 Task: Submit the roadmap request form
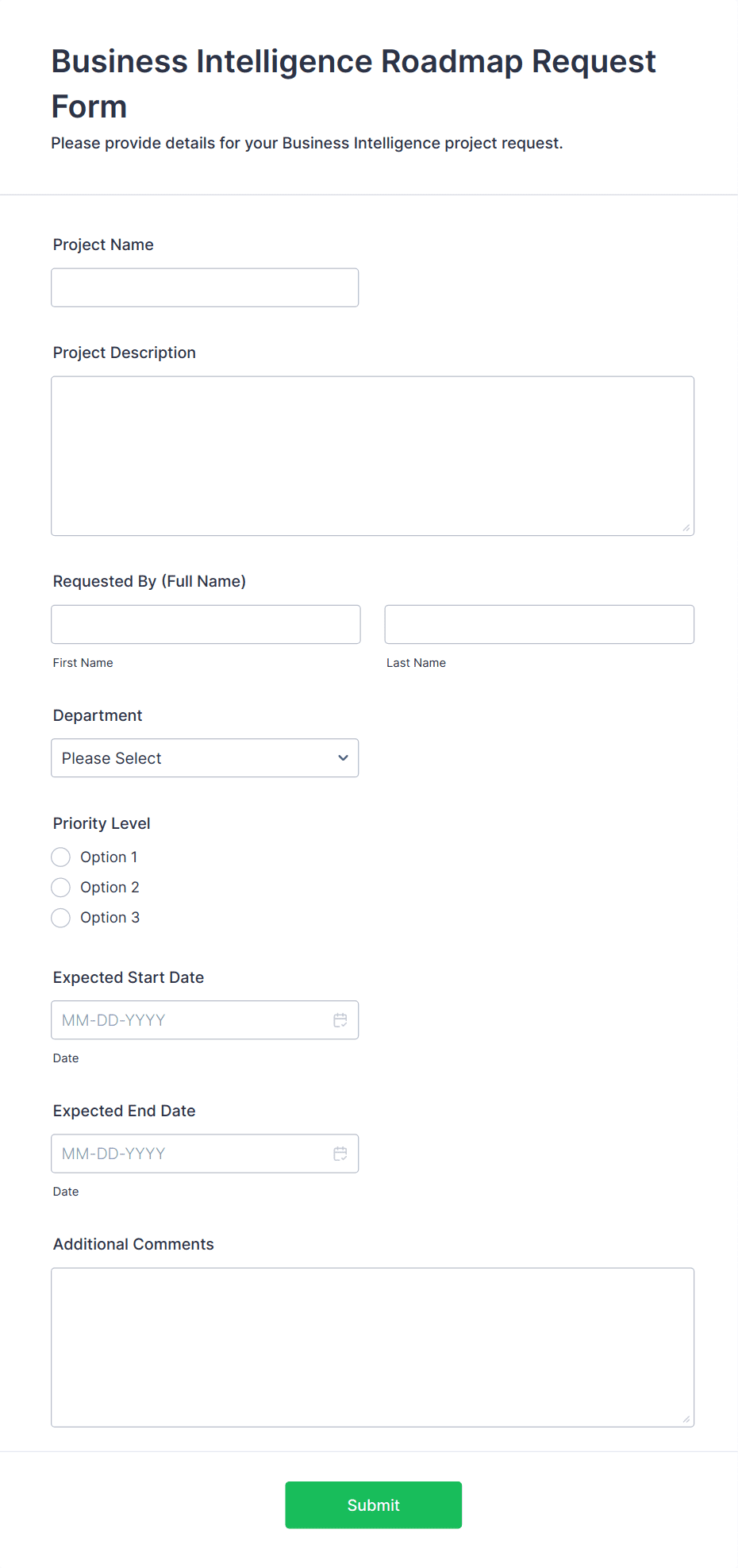[x=373, y=1504]
